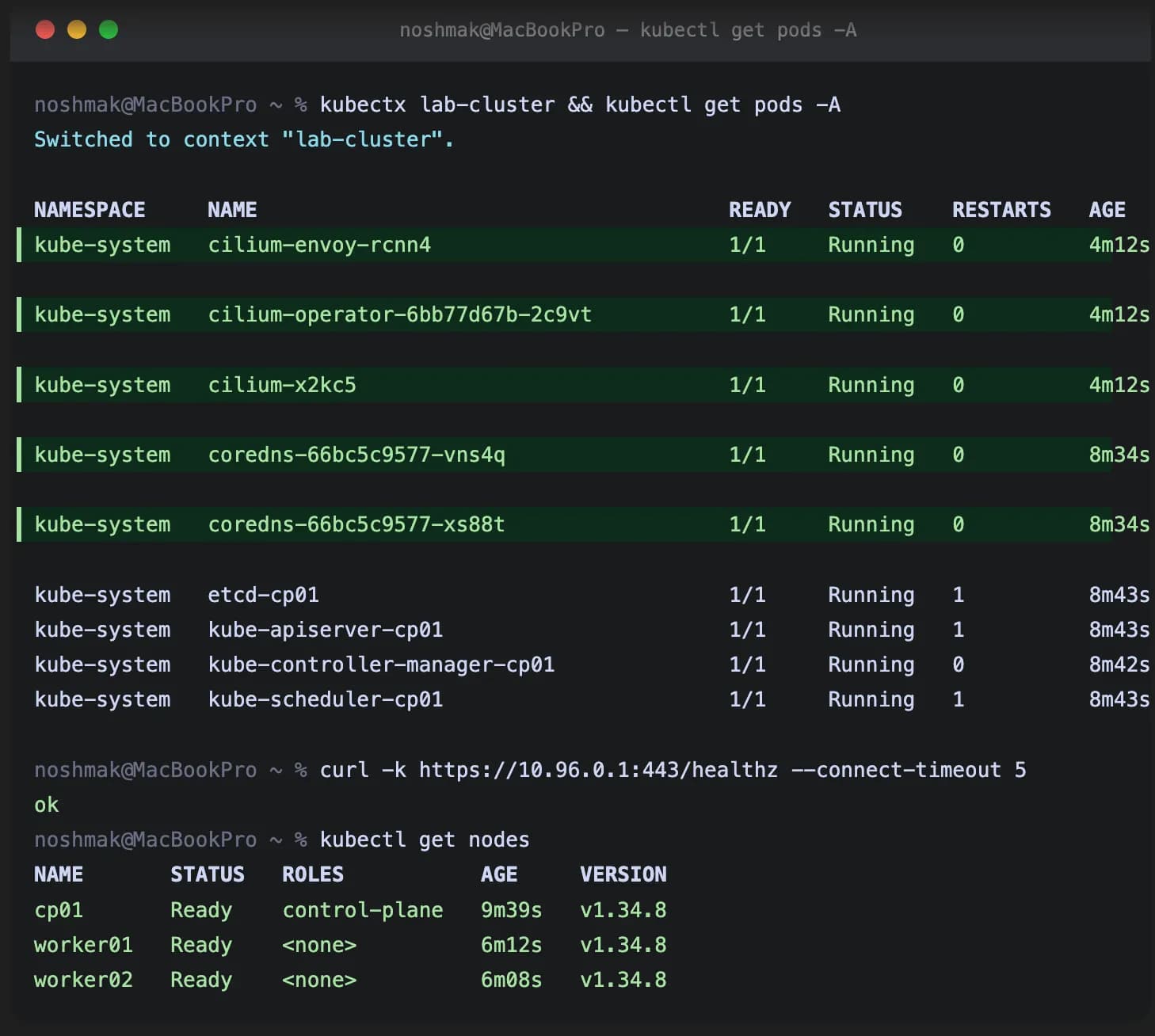Click the pods table AGE column header
This screenshot has height=1036, width=1155.
(1107, 210)
